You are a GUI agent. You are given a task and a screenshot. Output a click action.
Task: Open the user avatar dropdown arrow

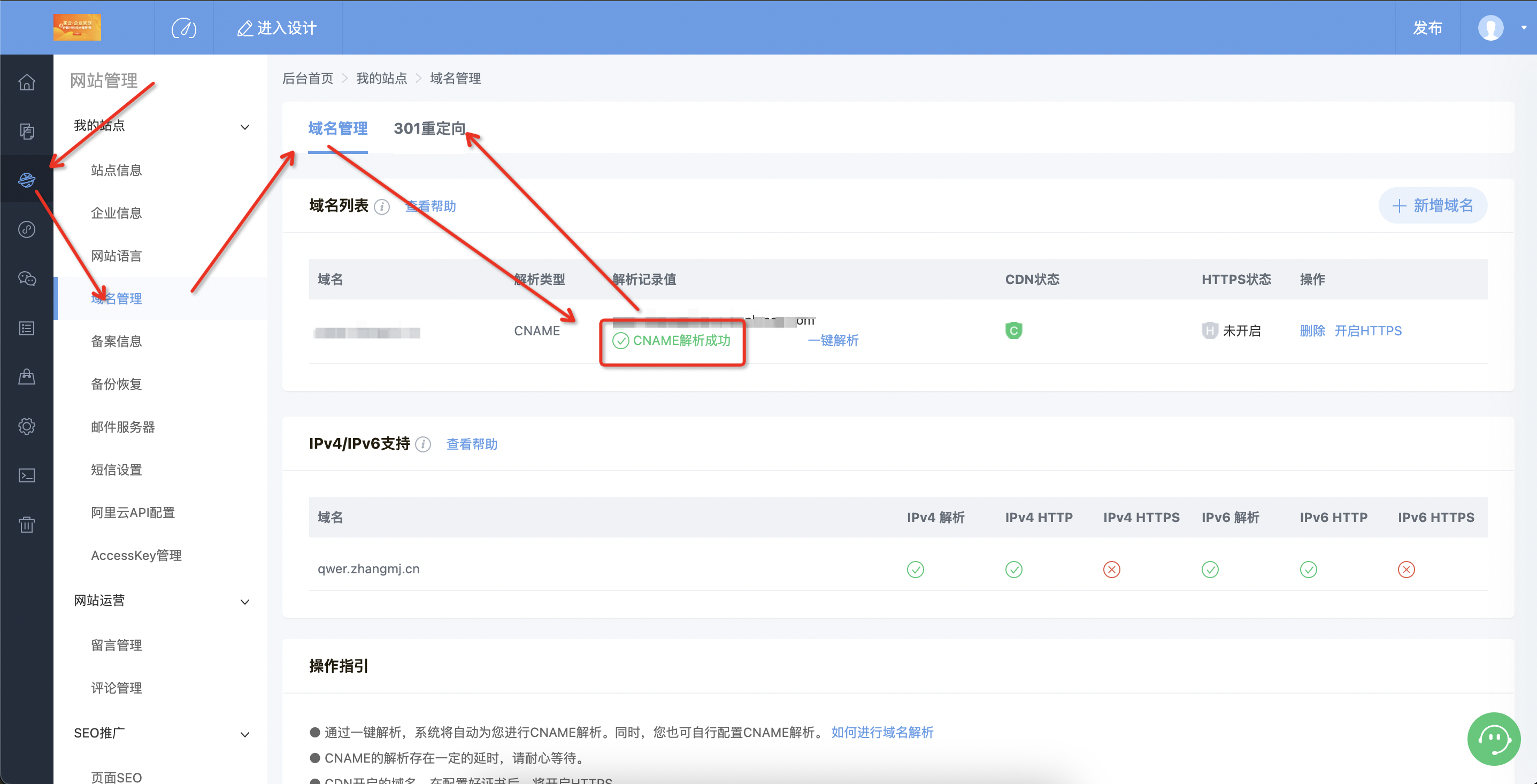click(x=1523, y=28)
